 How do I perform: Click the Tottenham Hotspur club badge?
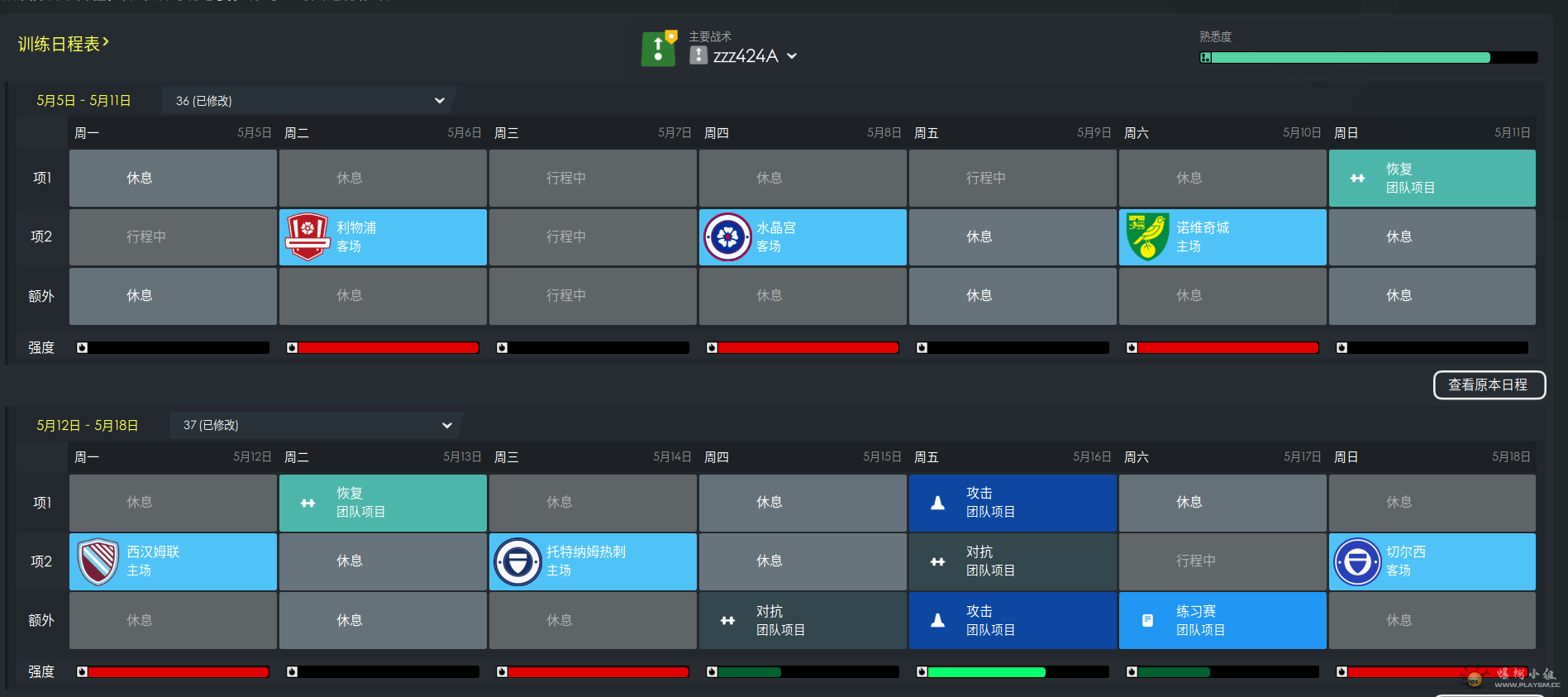(517, 561)
